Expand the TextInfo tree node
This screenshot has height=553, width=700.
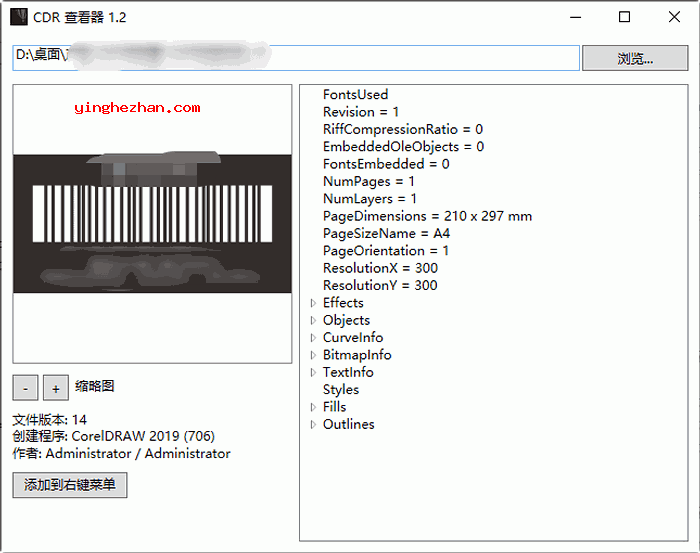click(x=313, y=373)
